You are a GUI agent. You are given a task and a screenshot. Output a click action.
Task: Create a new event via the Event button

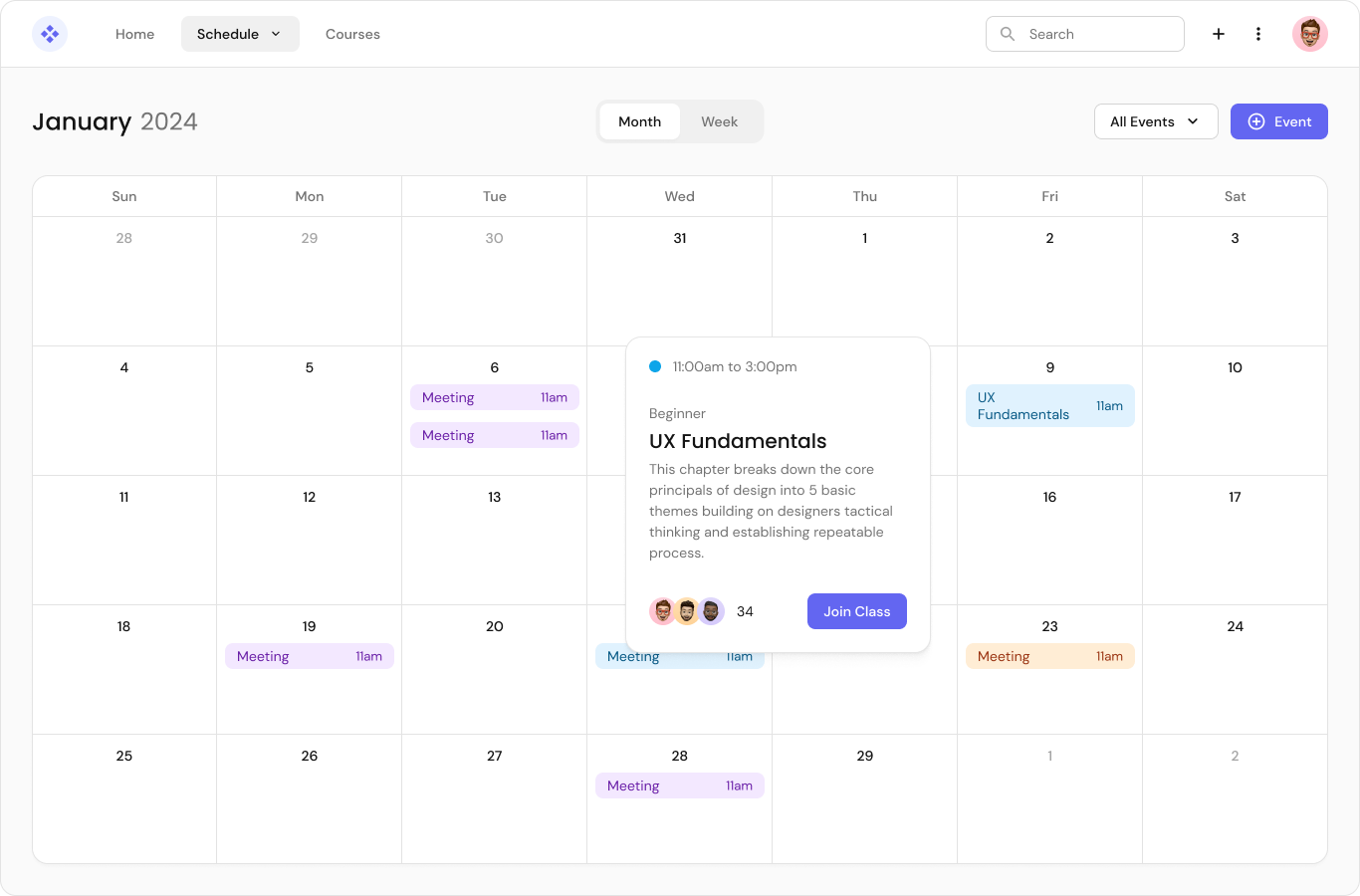(x=1279, y=120)
